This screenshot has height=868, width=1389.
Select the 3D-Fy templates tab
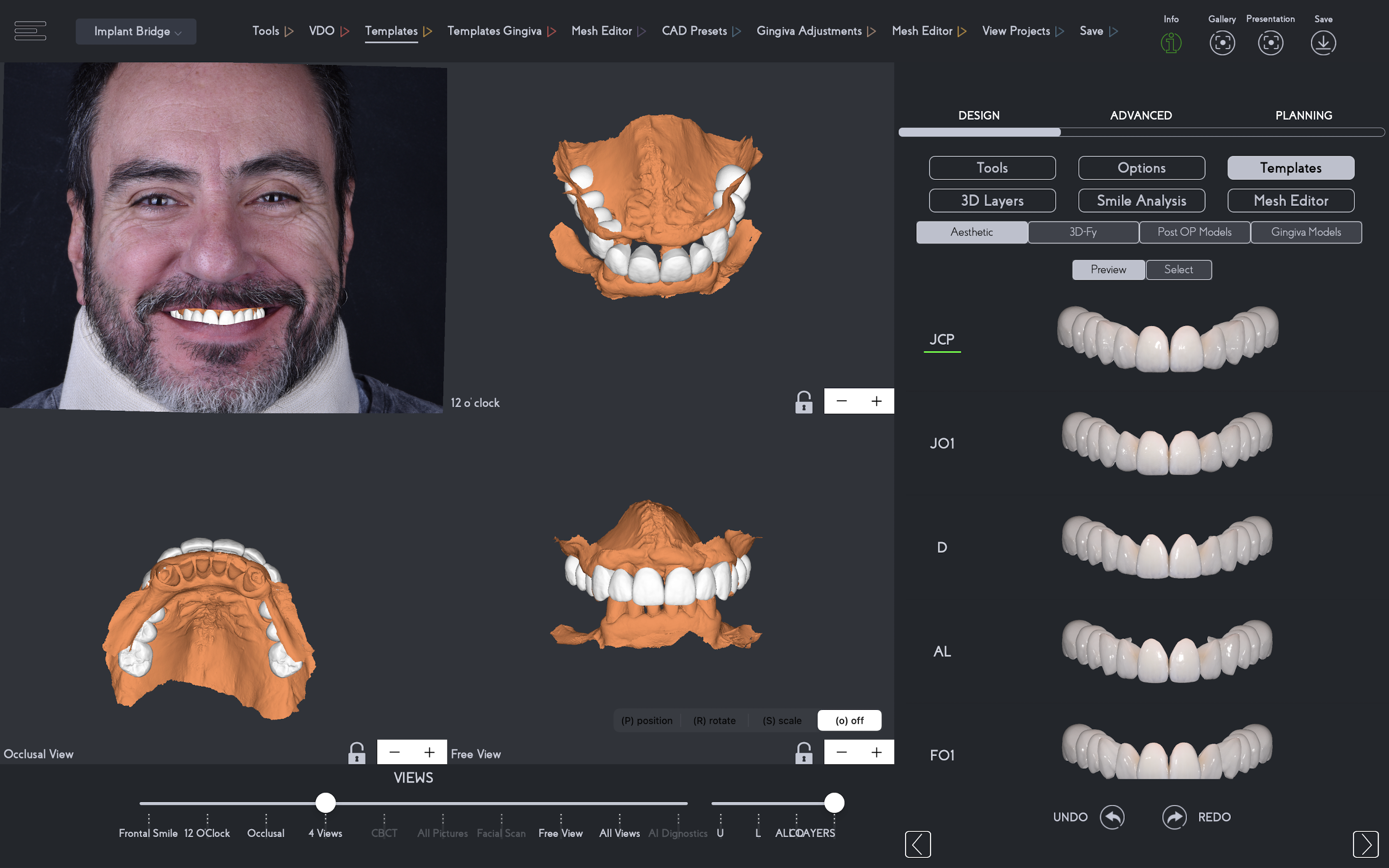1082,232
